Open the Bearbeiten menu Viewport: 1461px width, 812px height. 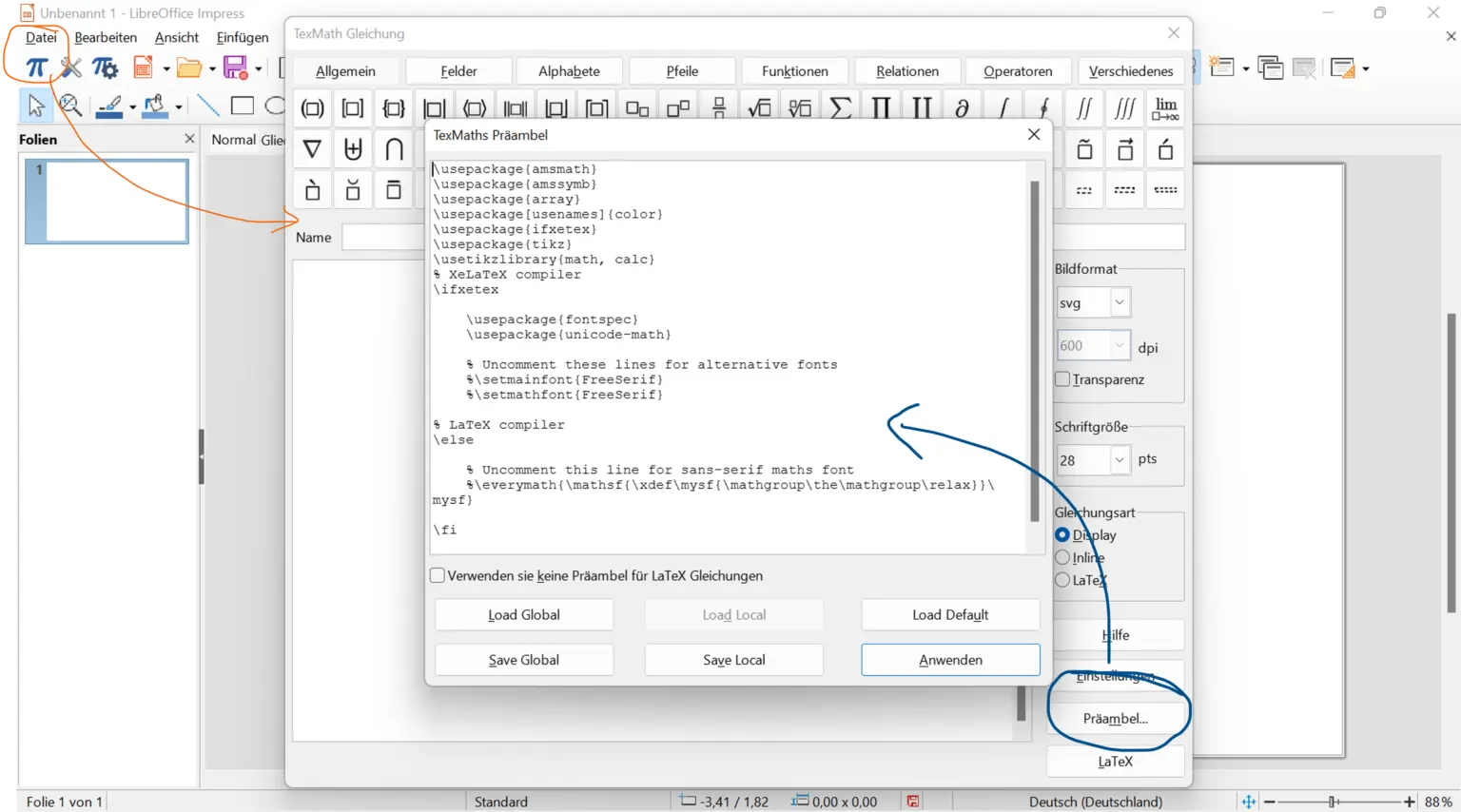pyautogui.click(x=106, y=37)
